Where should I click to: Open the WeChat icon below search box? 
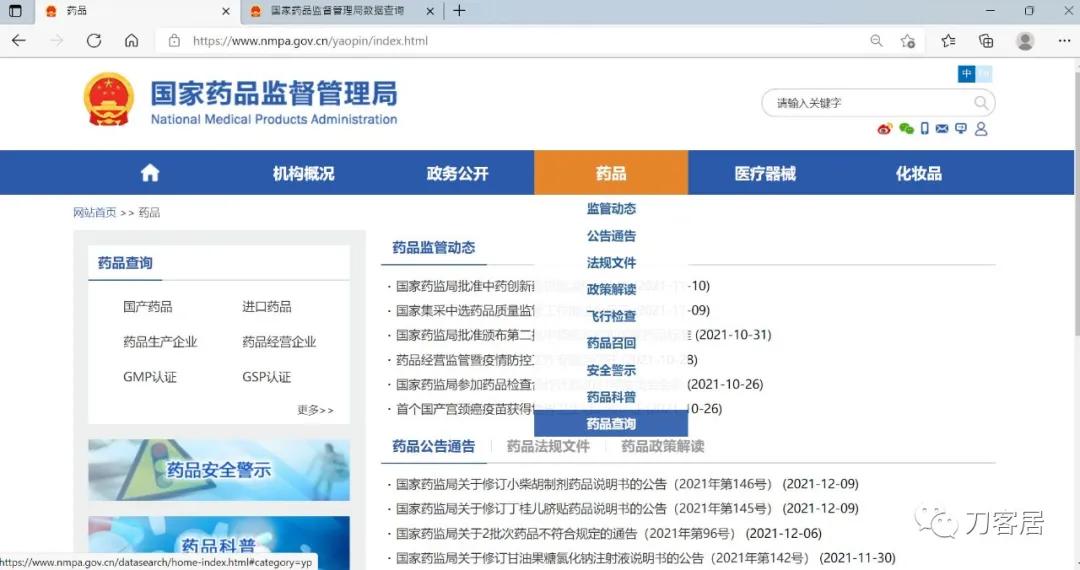click(906, 129)
